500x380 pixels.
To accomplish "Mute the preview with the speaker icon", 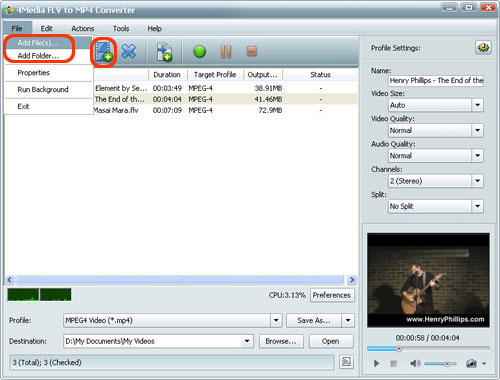I will 415,363.
